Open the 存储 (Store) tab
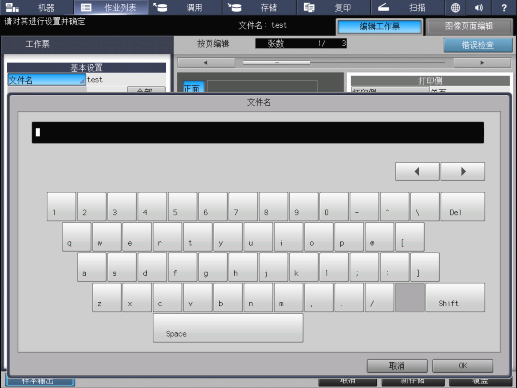Viewport: 517px width, 388px height. click(260, 7)
